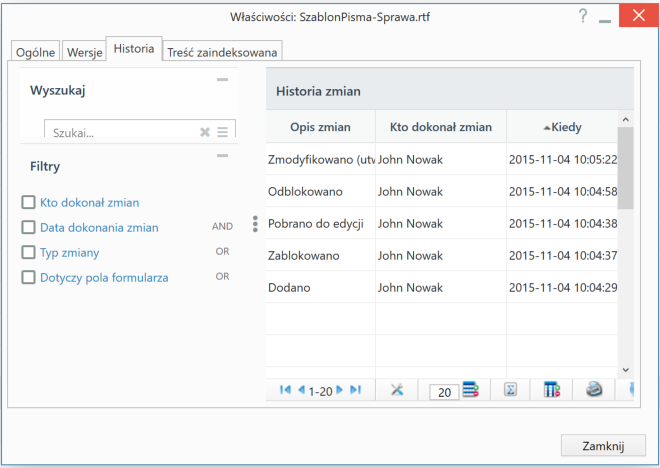Screen dimensions: 660x468
Task: Sort by the Kiedy column header
Action: [565, 127]
